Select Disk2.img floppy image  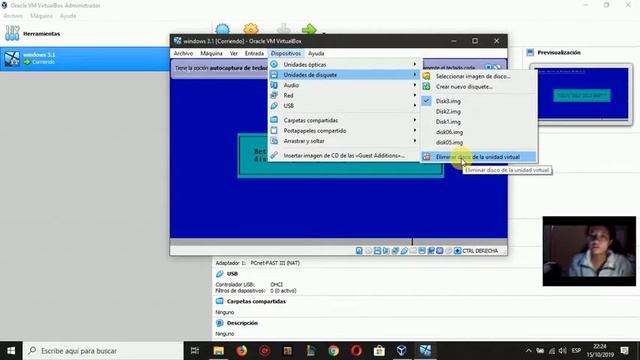(x=478, y=111)
